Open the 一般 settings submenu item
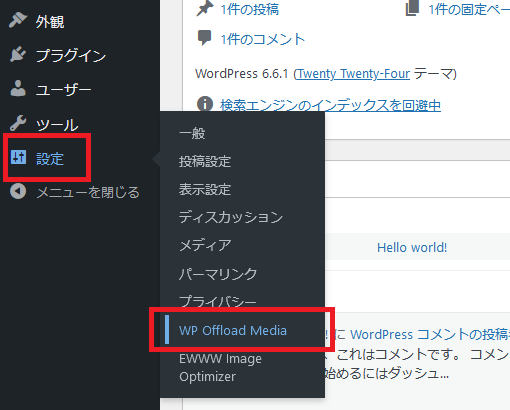Viewport: 510px width, 410px height. pyautogui.click(x=192, y=133)
